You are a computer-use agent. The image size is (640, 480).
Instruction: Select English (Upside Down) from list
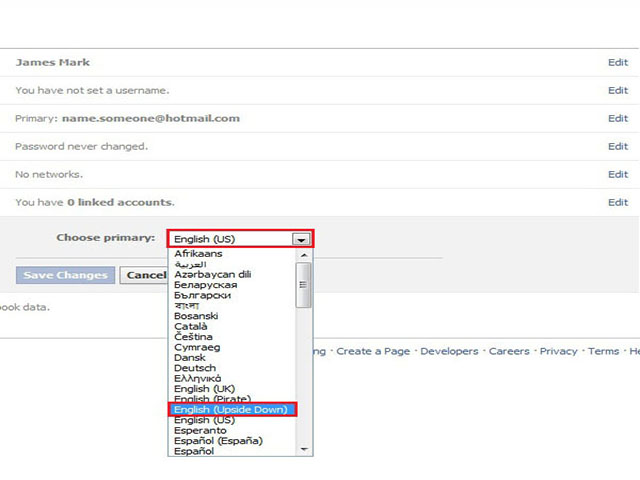232,409
